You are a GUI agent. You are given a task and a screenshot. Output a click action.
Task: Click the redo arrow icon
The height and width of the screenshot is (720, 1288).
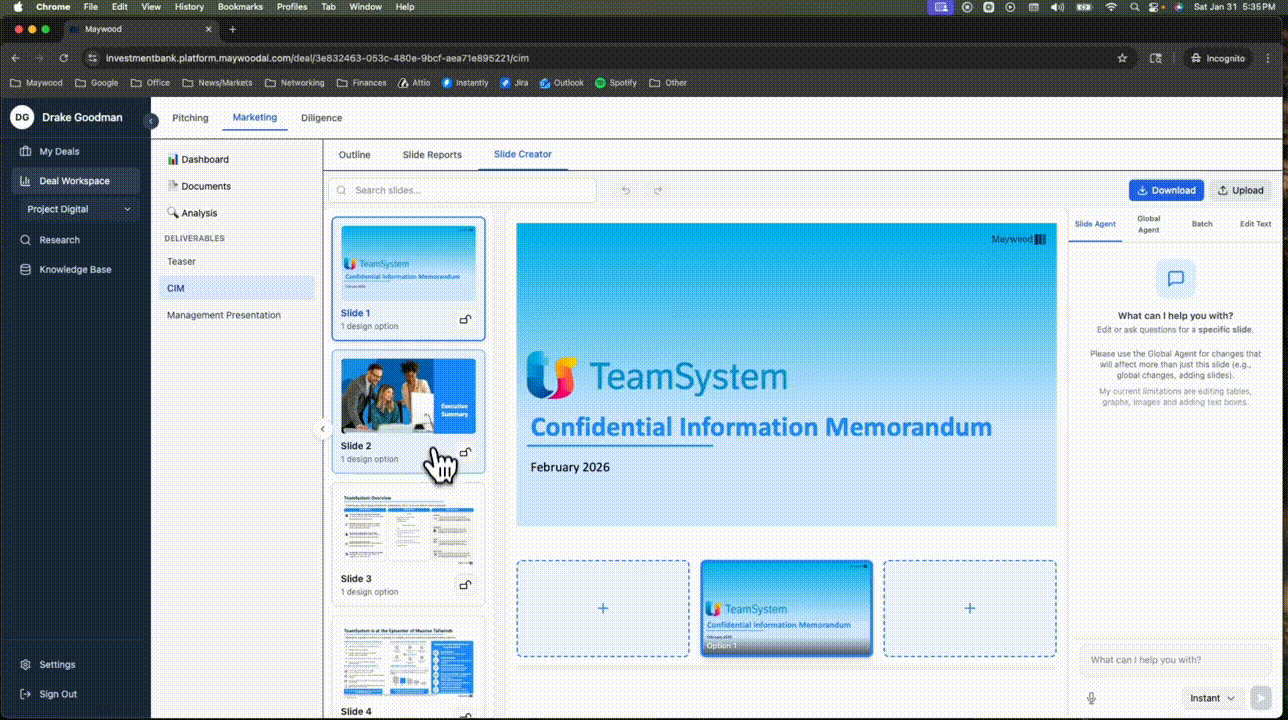pyautogui.click(x=658, y=190)
